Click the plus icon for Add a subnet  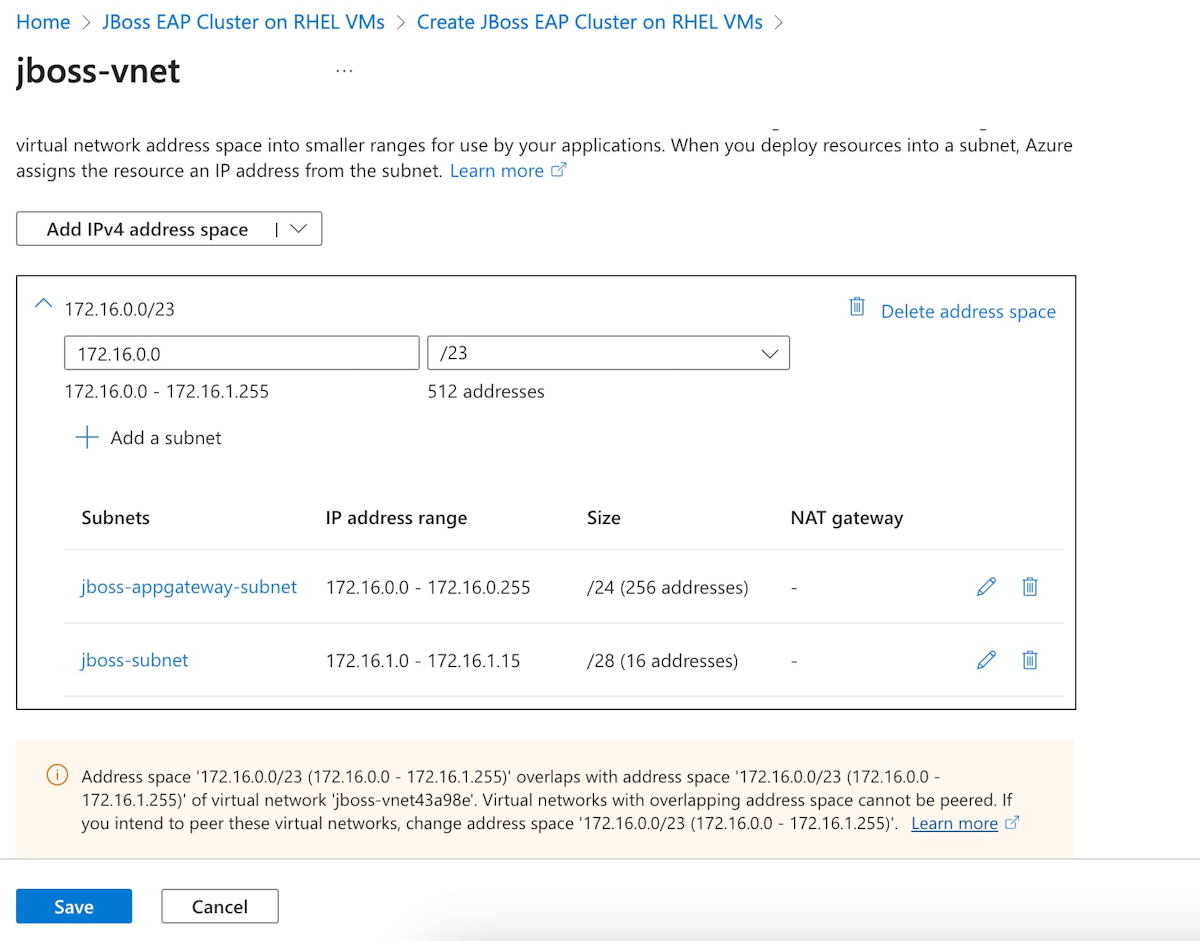click(88, 437)
